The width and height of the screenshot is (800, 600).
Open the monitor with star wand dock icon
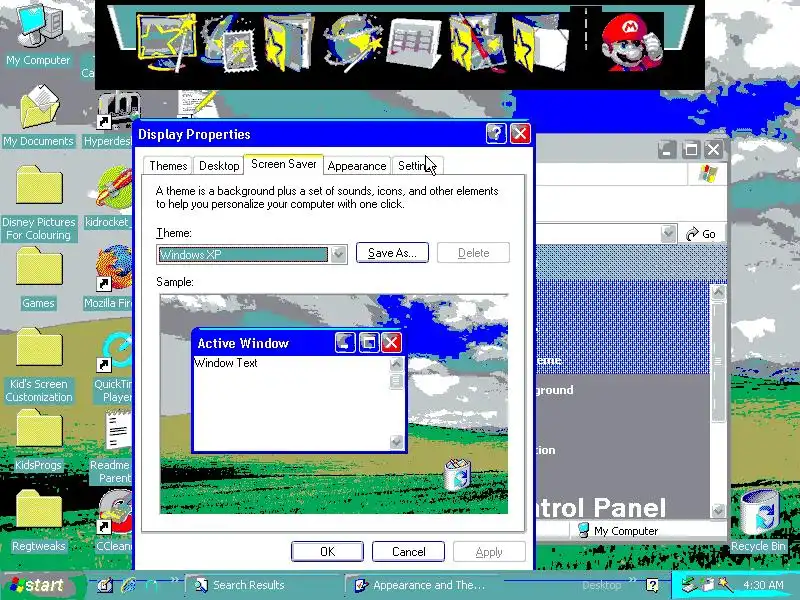pos(166,44)
